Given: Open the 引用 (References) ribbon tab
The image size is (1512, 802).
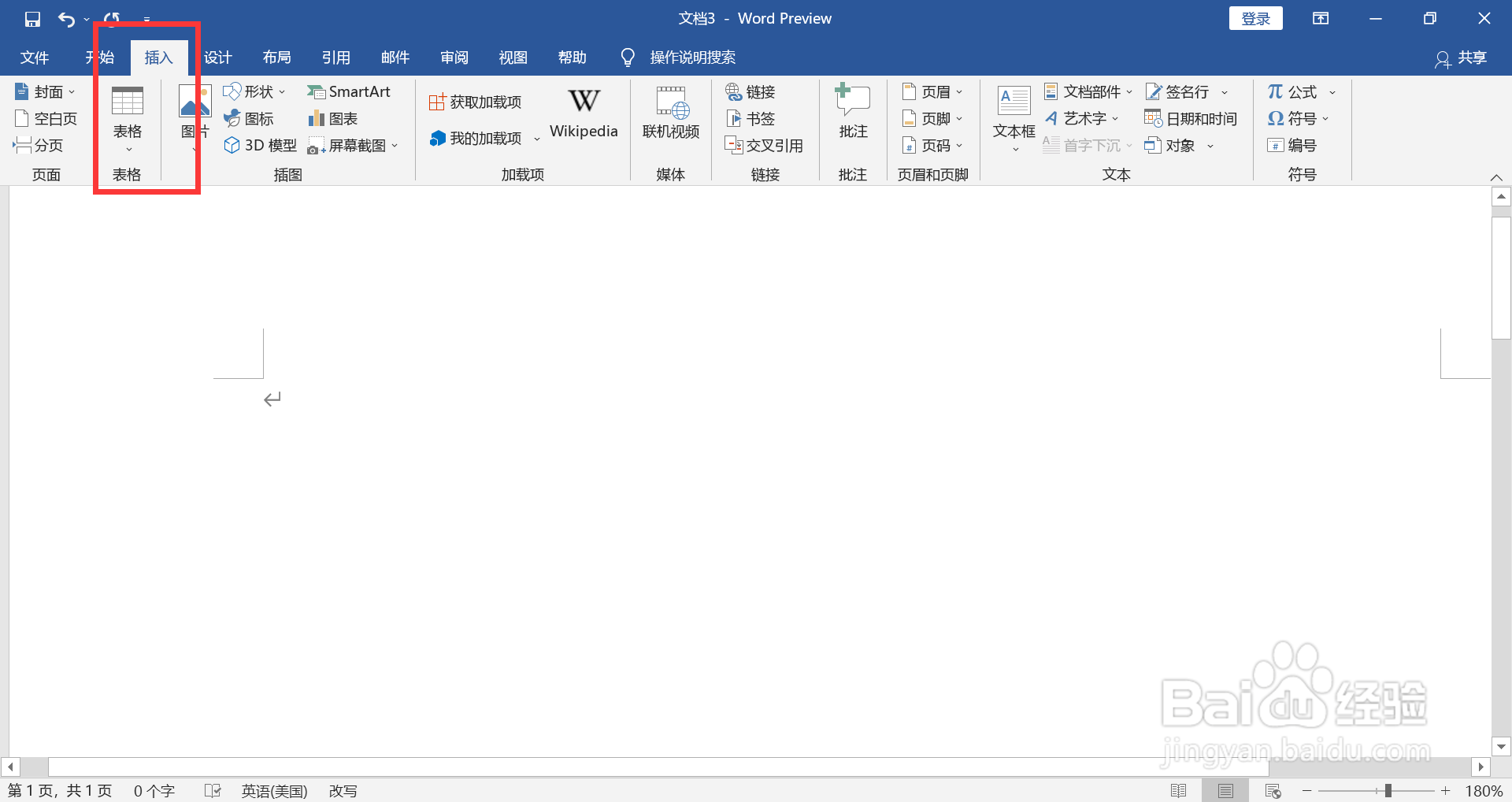Looking at the screenshot, I should 335,57.
